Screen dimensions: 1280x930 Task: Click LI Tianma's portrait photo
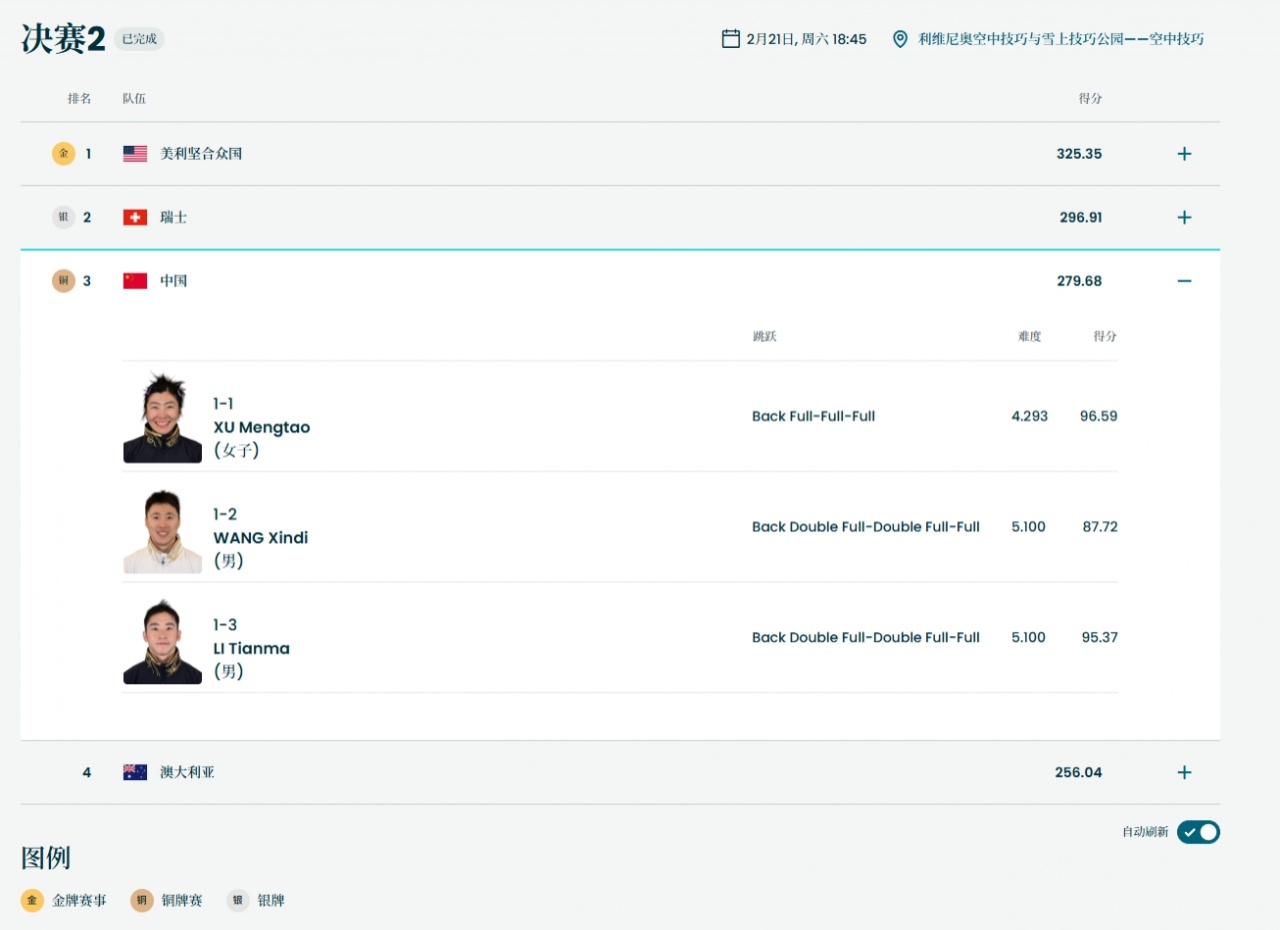click(x=162, y=641)
